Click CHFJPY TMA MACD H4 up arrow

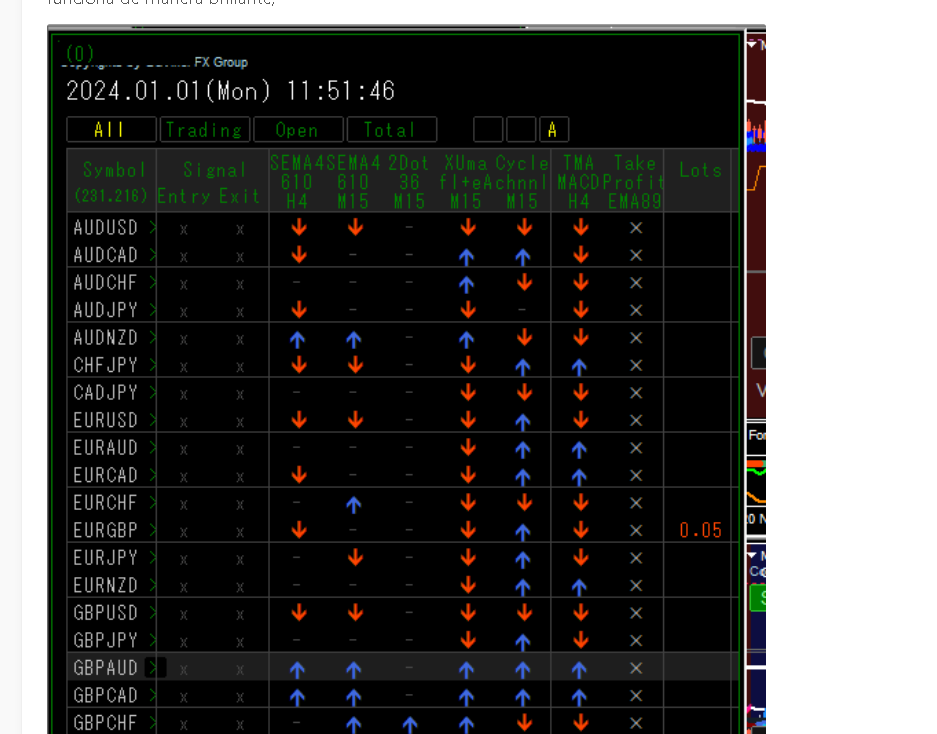(x=579, y=366)
